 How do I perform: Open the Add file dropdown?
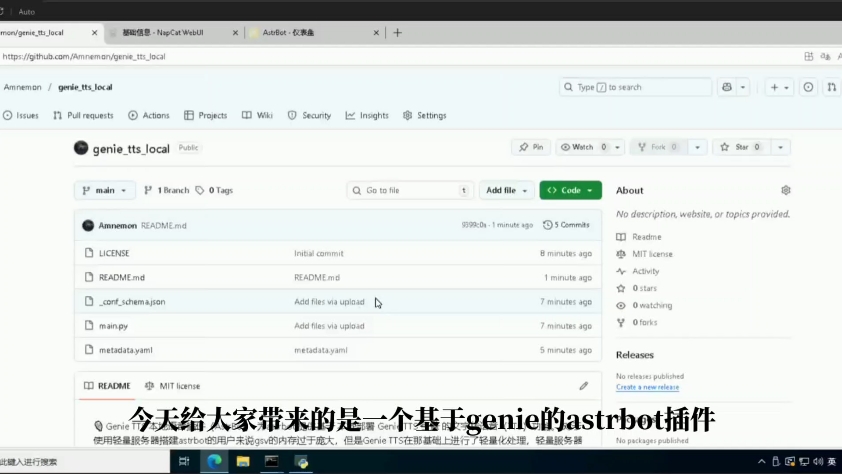pyautogui.click(x=506, y=191)
